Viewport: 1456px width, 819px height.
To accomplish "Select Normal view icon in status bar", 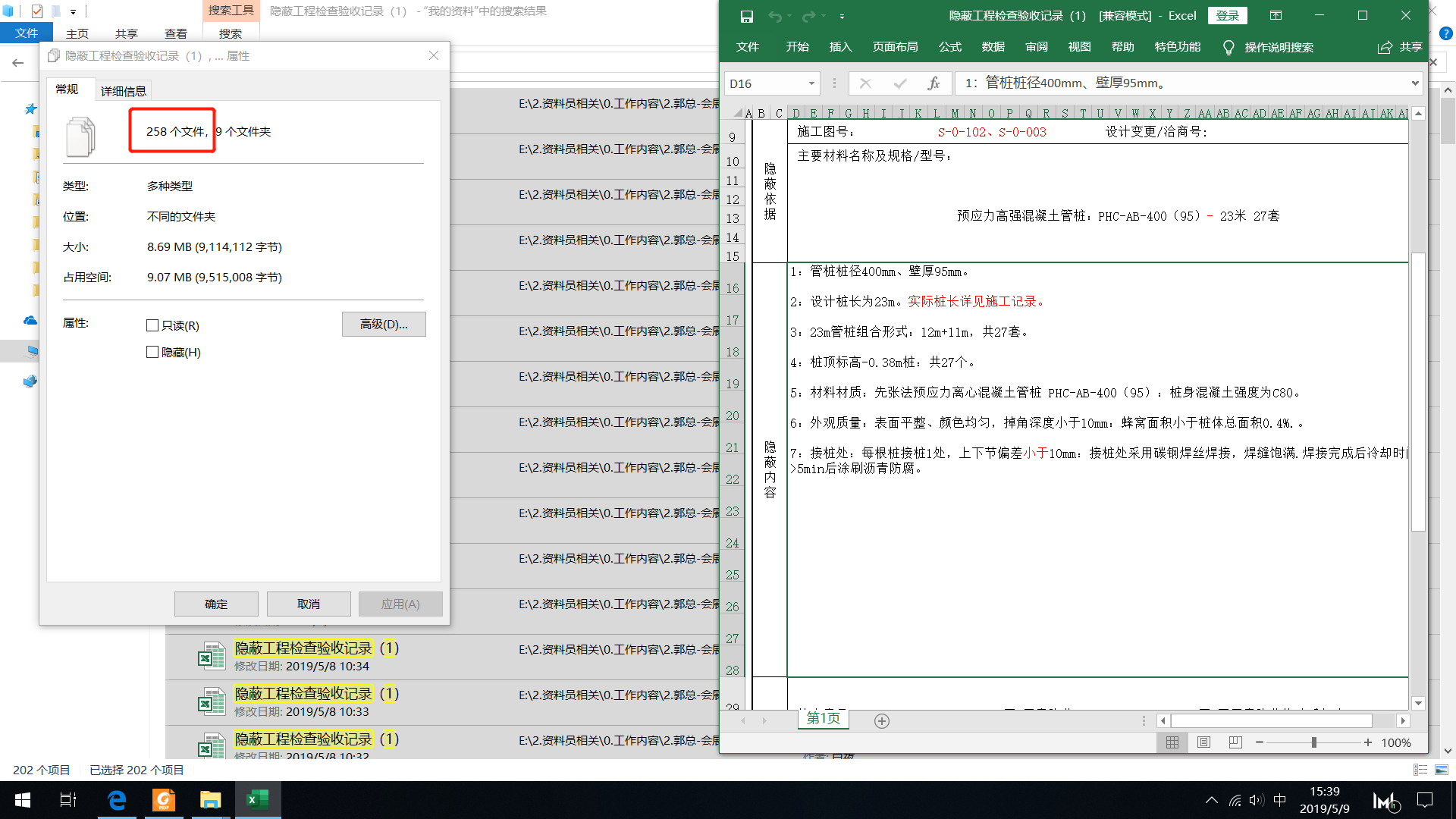I will coord(1172,742).
